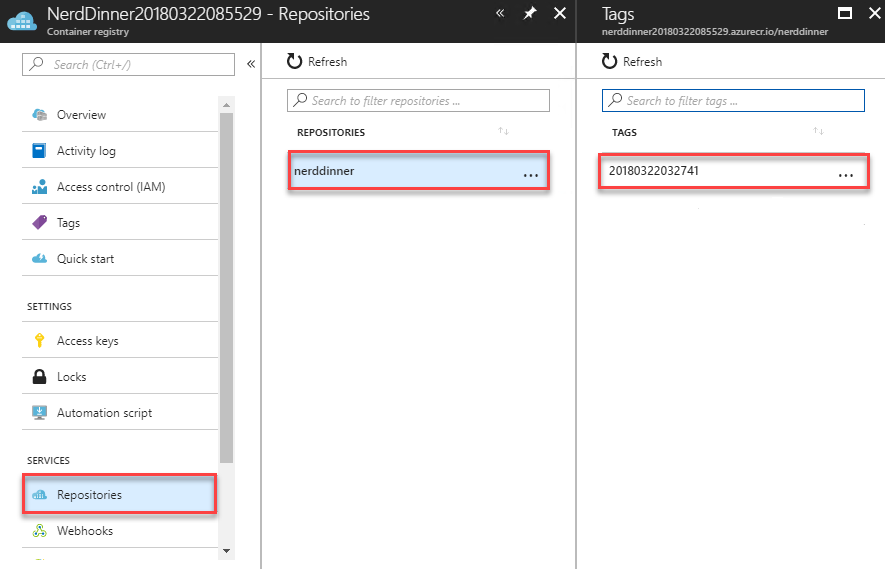
Task: Click the Activity log book icon
Action: click(x=39, y=151)
